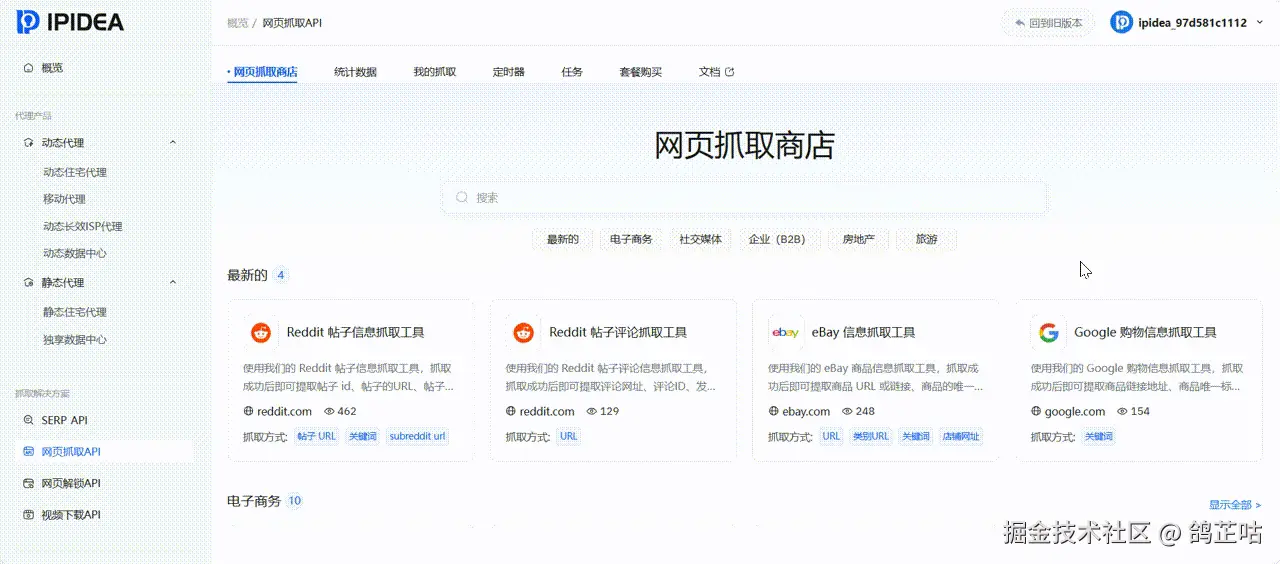The image size is (1280, 564).
Task: Click the external link icon beside 文档
Action: pos(729,72)
